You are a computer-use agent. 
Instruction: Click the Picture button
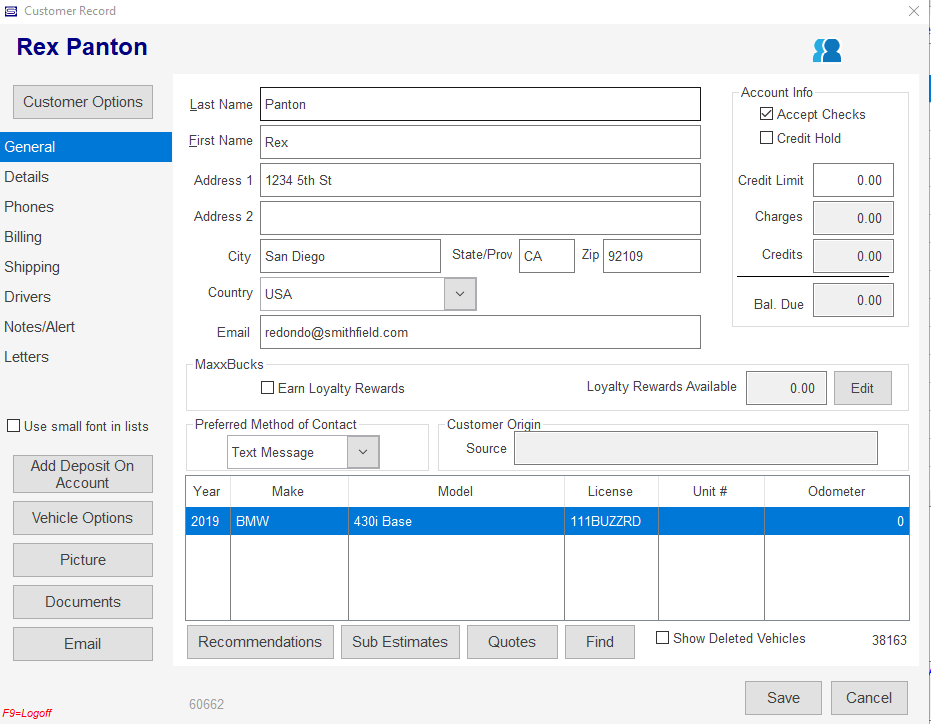[x=83, y=559]
